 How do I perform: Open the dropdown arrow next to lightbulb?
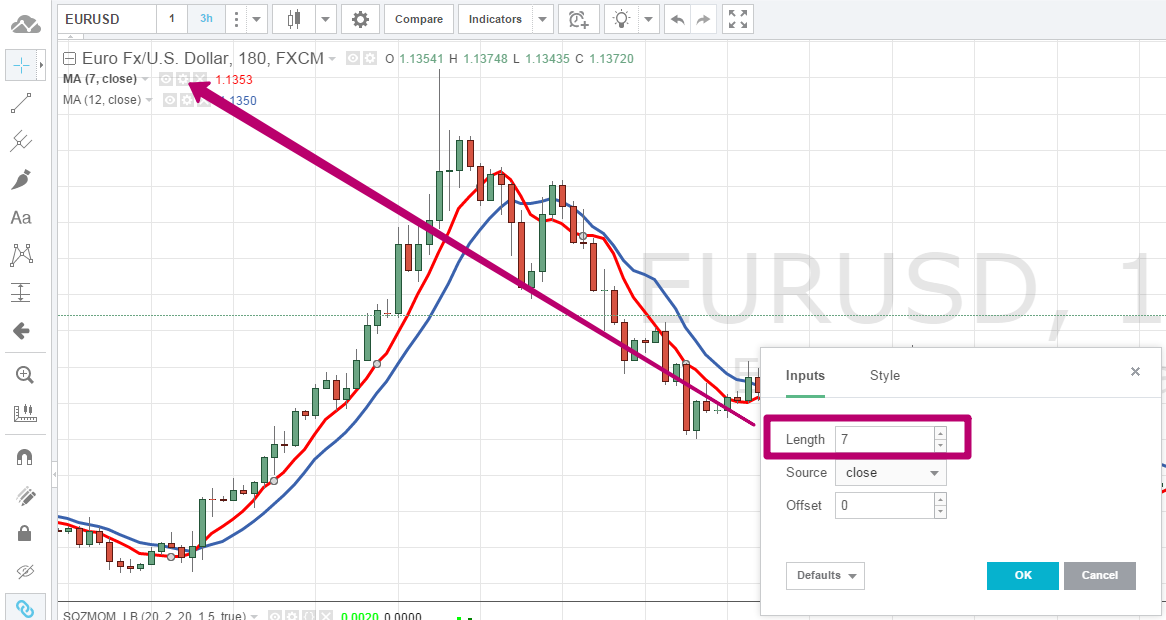[x=649, y=19]
